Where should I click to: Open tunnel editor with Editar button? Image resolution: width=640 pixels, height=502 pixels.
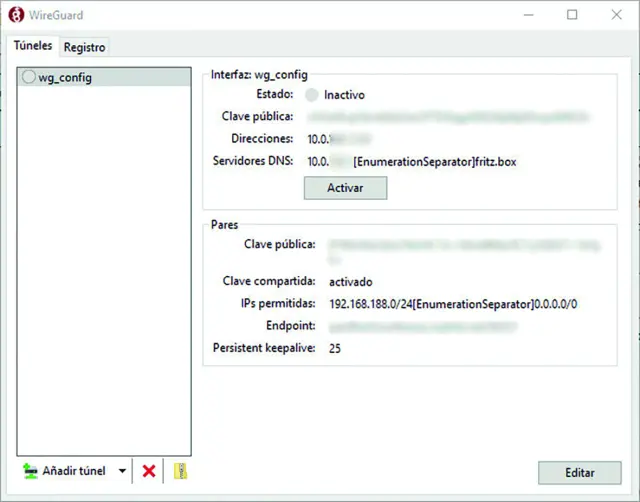(x=579, y=472)
